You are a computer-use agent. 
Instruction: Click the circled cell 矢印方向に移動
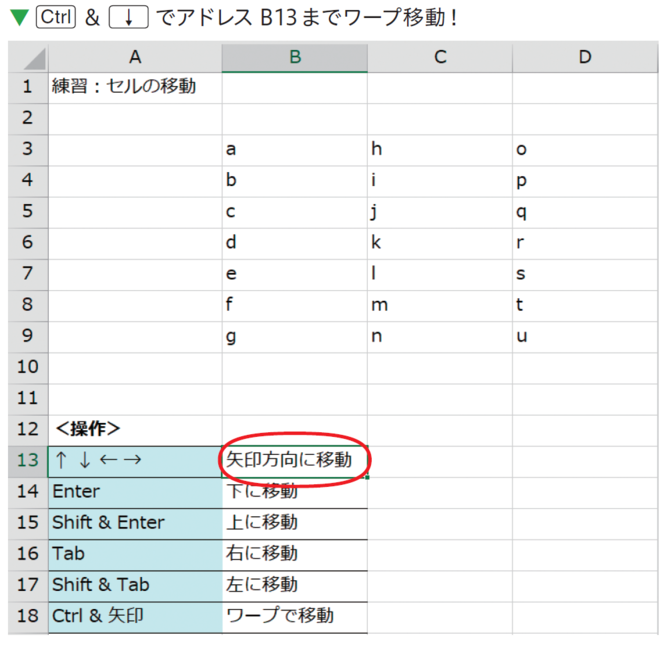[295, 461]
